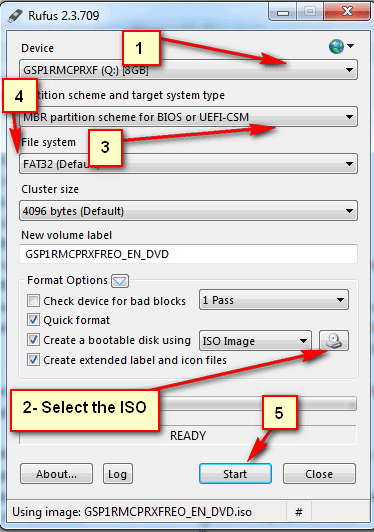374x532 pixels.
Task: Uncheck the Quick format checkbox
Action: 33,320
